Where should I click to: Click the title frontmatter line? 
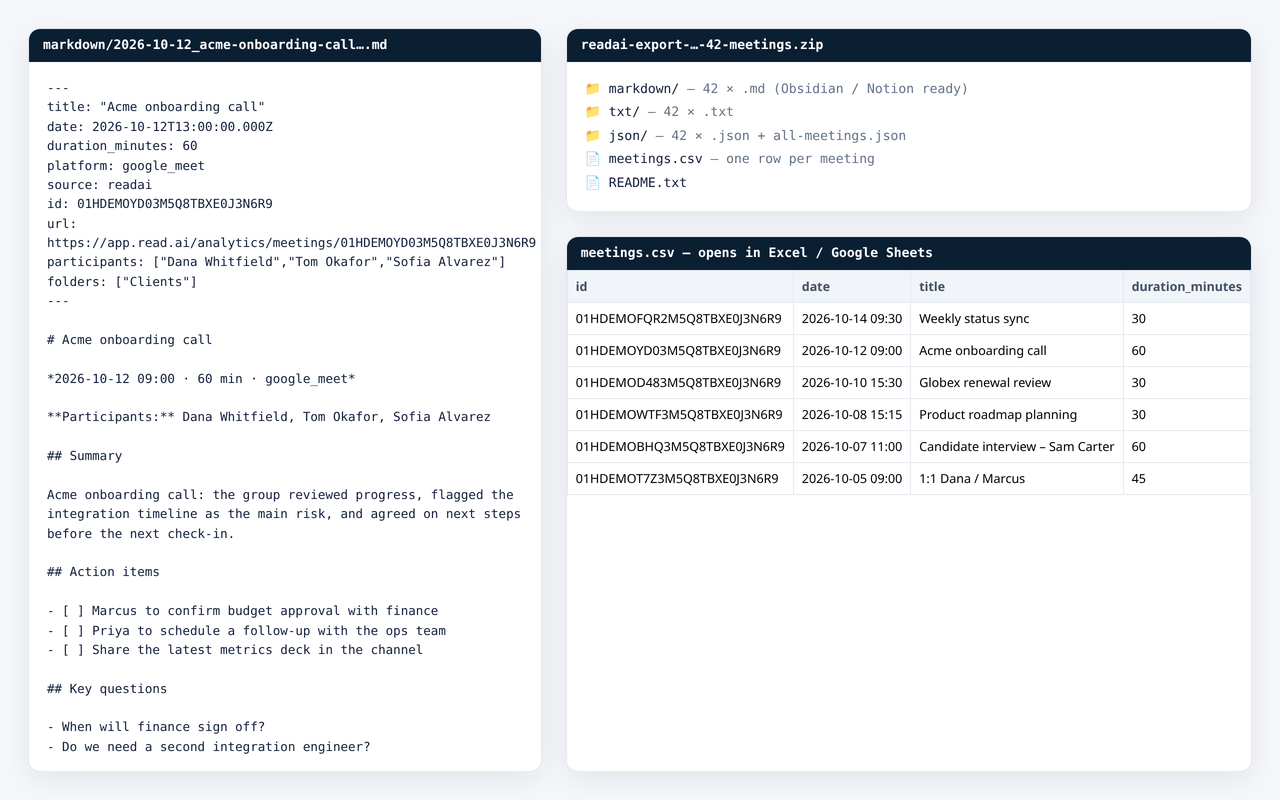click(x=156, y=107)
